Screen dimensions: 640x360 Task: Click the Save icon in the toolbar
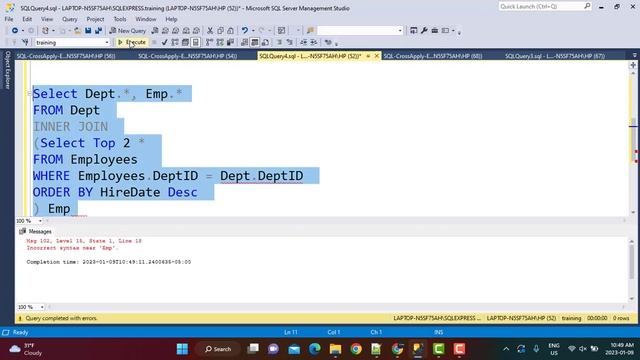pos(88,31)
